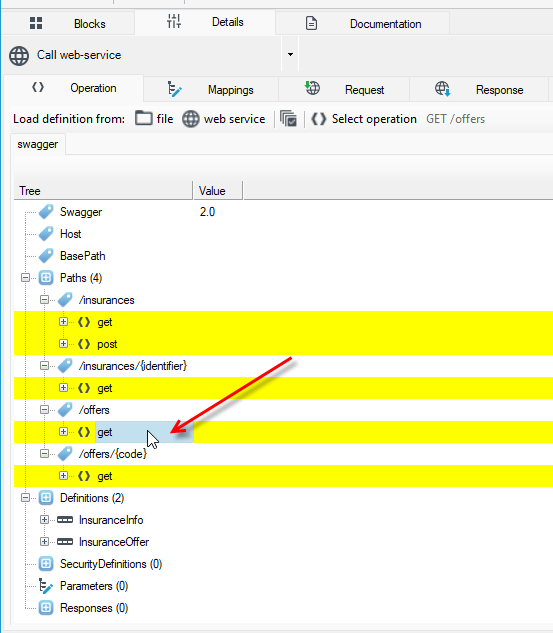This screenshot has width=553, height=633.
Task: Expand get under /offers/{code}
Action: click(x=63, y=476)
